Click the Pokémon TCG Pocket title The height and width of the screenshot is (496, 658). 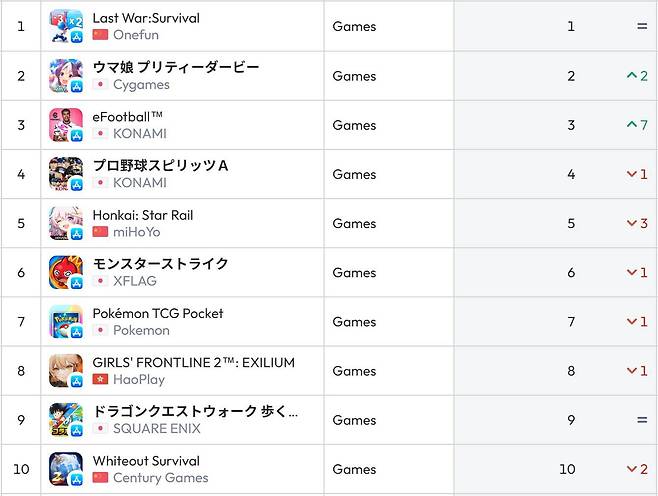pos(158,313)
